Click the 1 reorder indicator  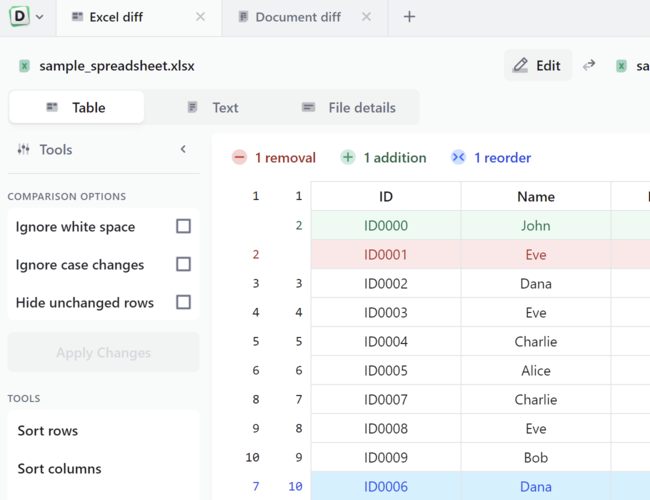491,158
